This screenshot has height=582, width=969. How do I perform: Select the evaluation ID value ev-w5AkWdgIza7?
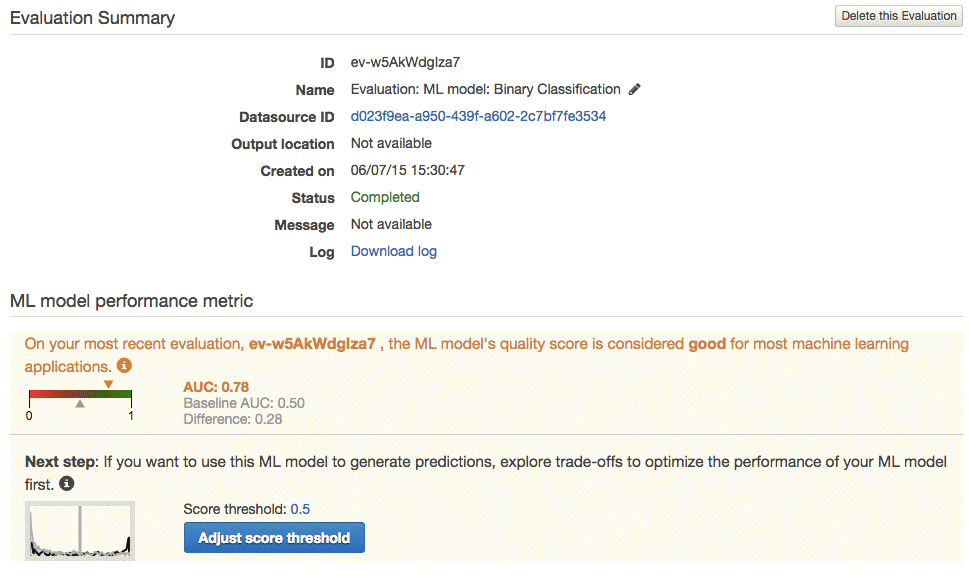[x=405, y=62]
